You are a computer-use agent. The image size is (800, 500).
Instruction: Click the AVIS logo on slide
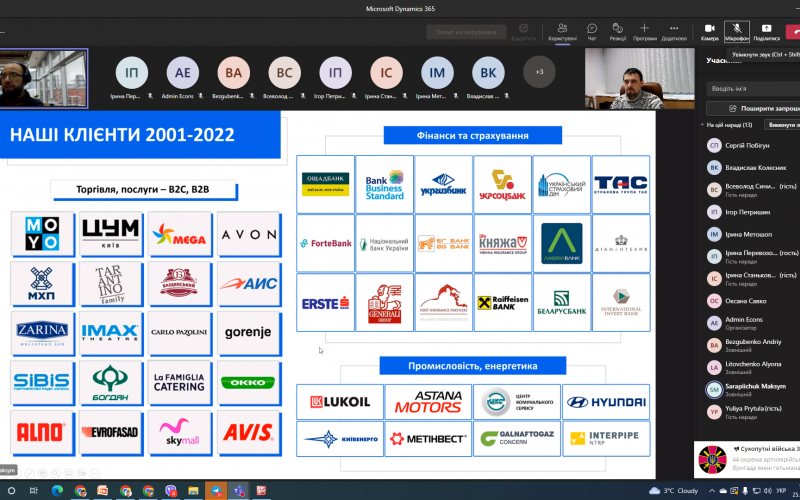pos(248,433)
